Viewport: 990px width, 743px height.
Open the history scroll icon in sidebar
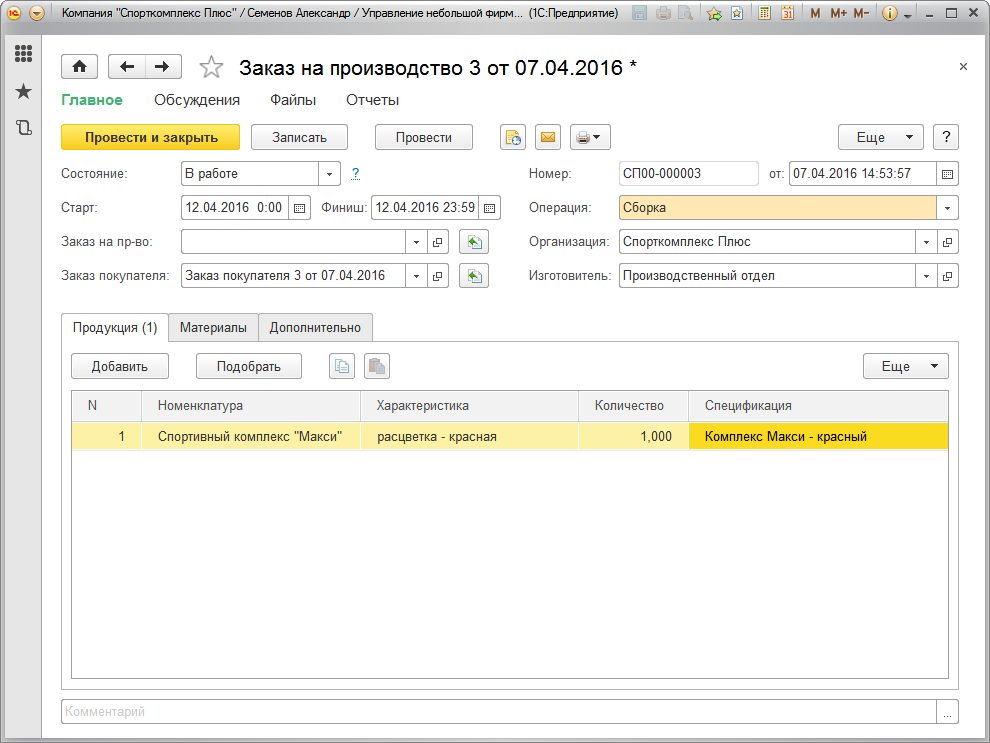click(23, 128)
